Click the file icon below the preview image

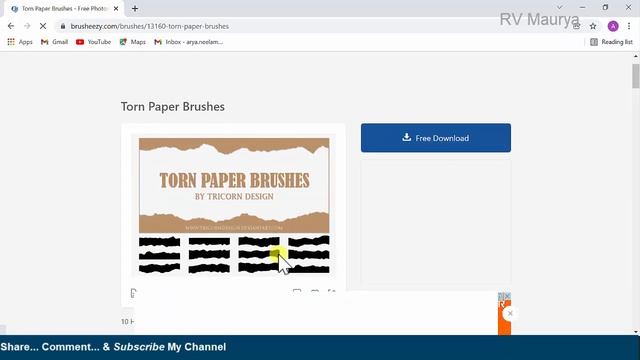(x=133, y=293)
